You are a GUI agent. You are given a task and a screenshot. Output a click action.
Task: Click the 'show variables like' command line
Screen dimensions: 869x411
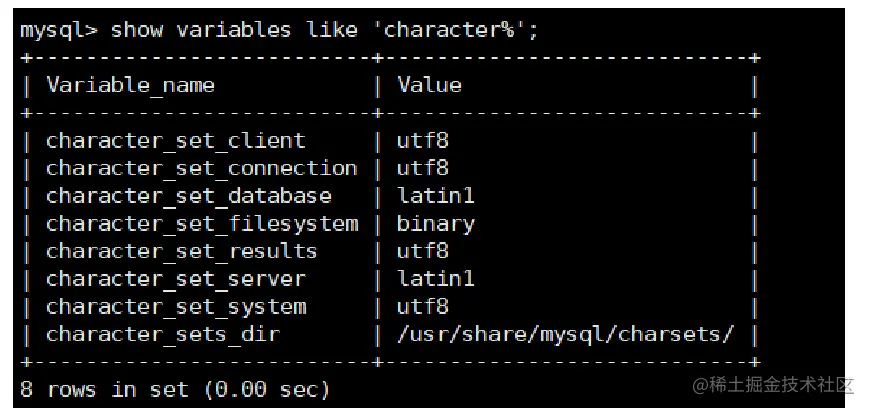(x=279, y=30)
